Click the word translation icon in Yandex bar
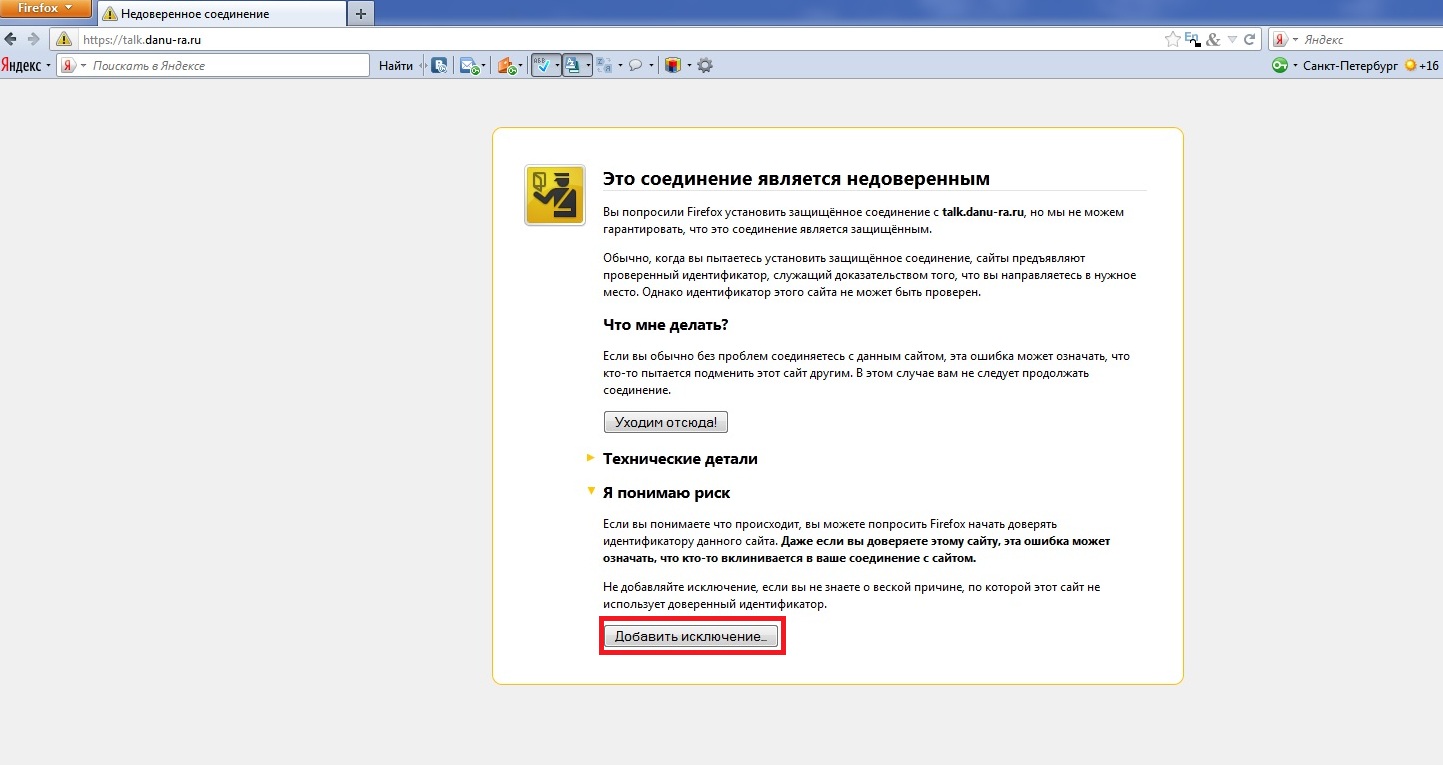This screenshot has width=1443, height=765. 604,65
